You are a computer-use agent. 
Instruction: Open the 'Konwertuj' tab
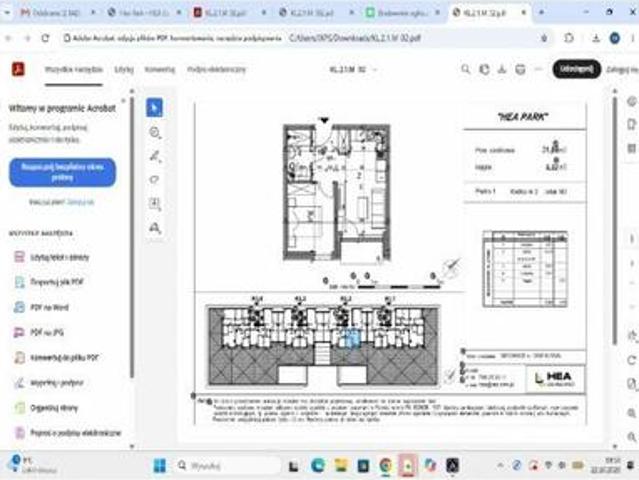(x=160, y=69)
